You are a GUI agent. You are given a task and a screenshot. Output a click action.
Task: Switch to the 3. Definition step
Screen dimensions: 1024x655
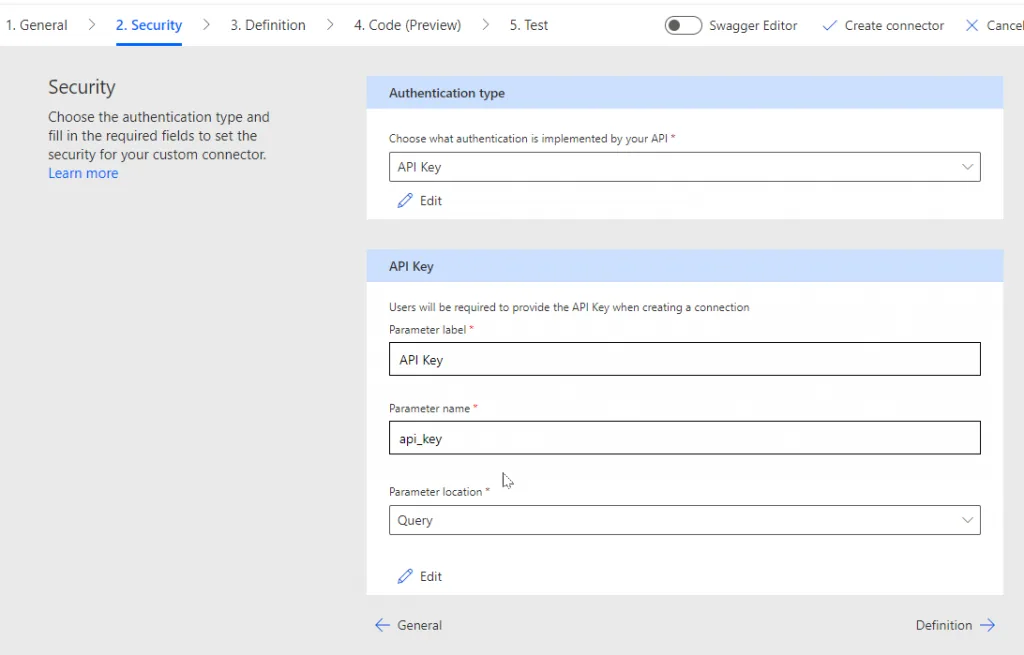[268, 25]
